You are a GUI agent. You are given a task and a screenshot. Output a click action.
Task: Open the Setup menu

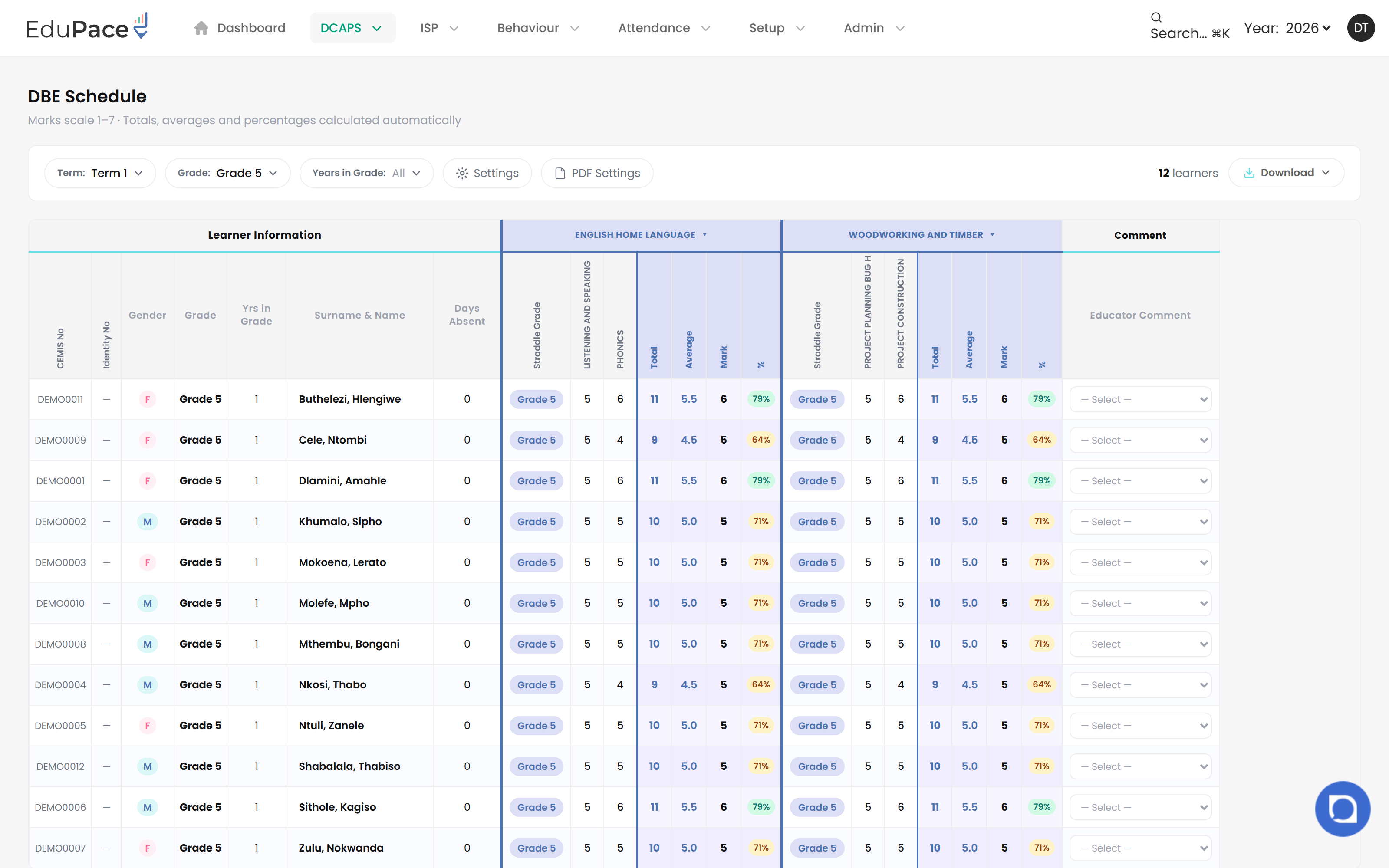tap(777, 27)
